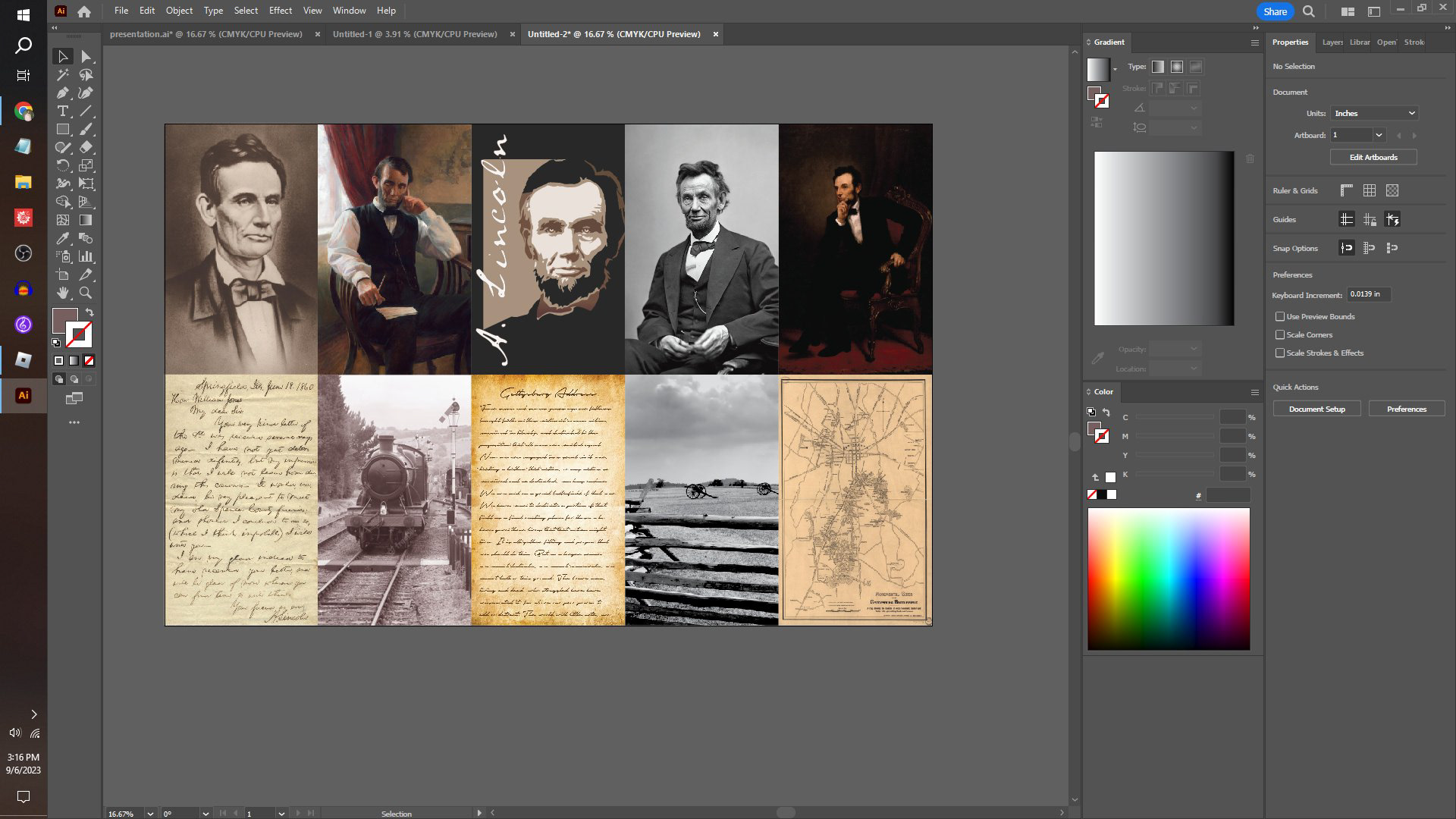Select the Direct Selection tool
Screen dimensions: 1456x819
[x=86, y=57]
